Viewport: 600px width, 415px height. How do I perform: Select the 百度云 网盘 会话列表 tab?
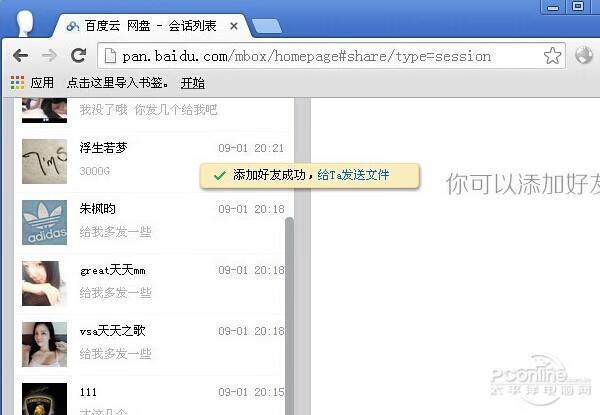153,26
